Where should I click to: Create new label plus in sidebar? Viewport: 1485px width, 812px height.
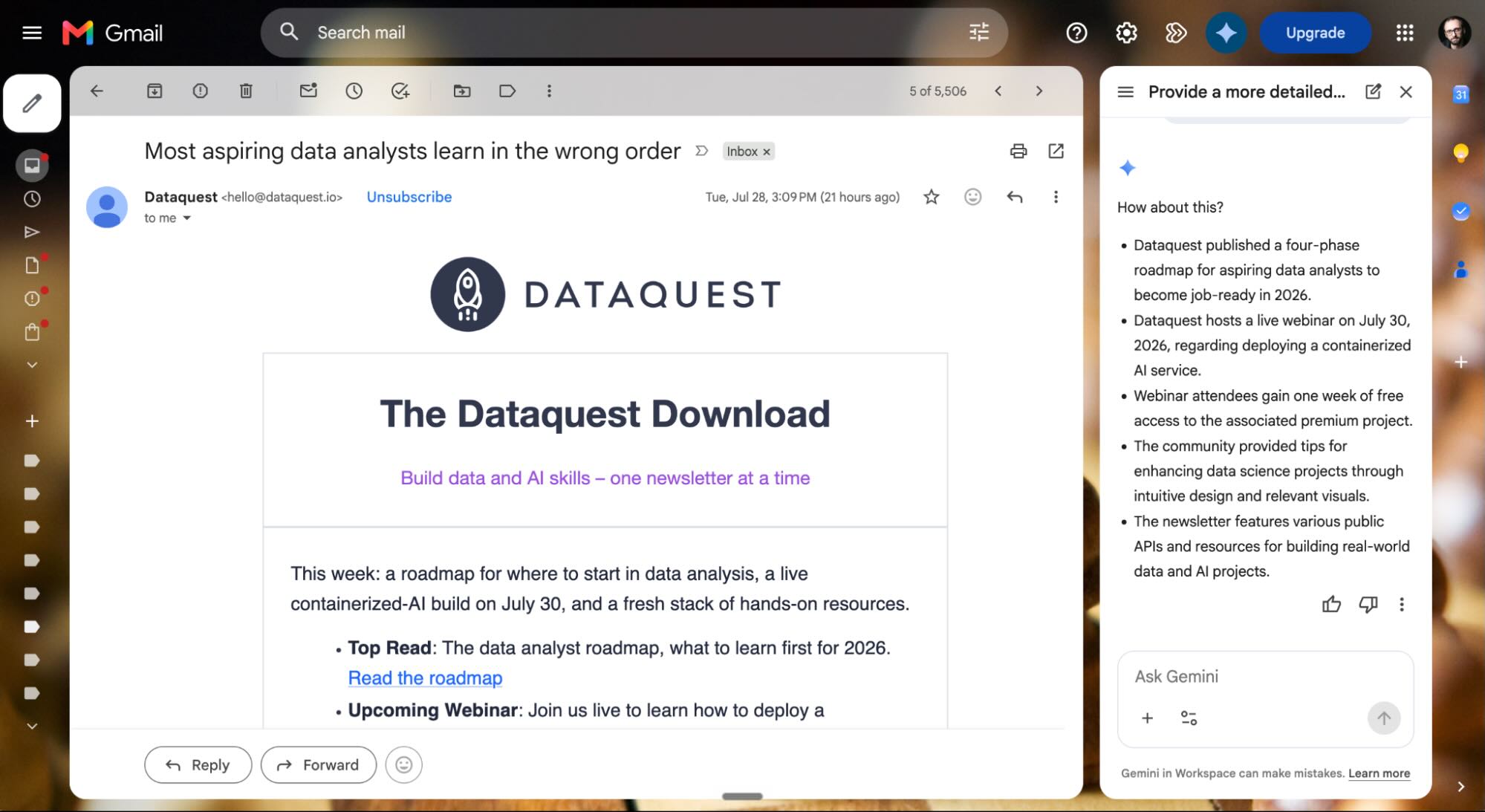pyautogui.click(x=32, y=421)
